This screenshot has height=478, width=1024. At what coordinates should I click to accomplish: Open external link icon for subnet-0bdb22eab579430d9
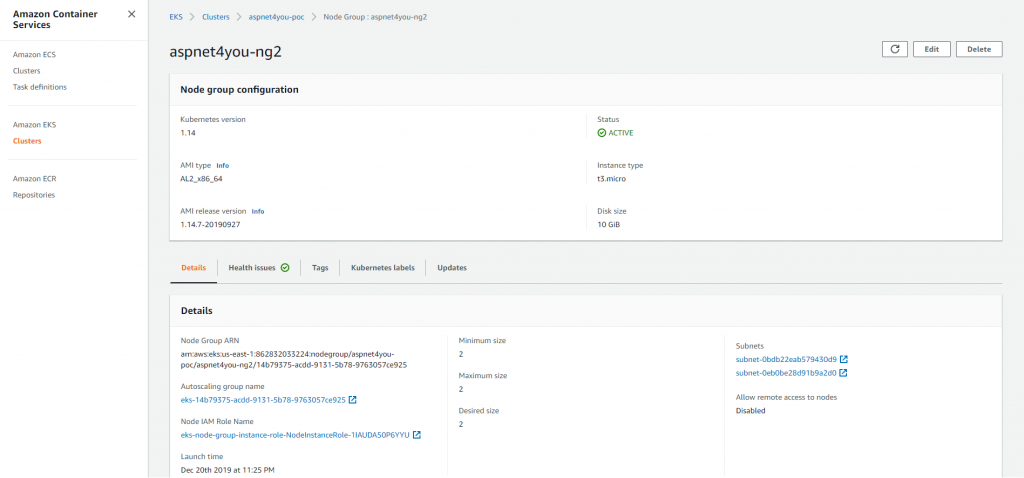tap(844, 359)
